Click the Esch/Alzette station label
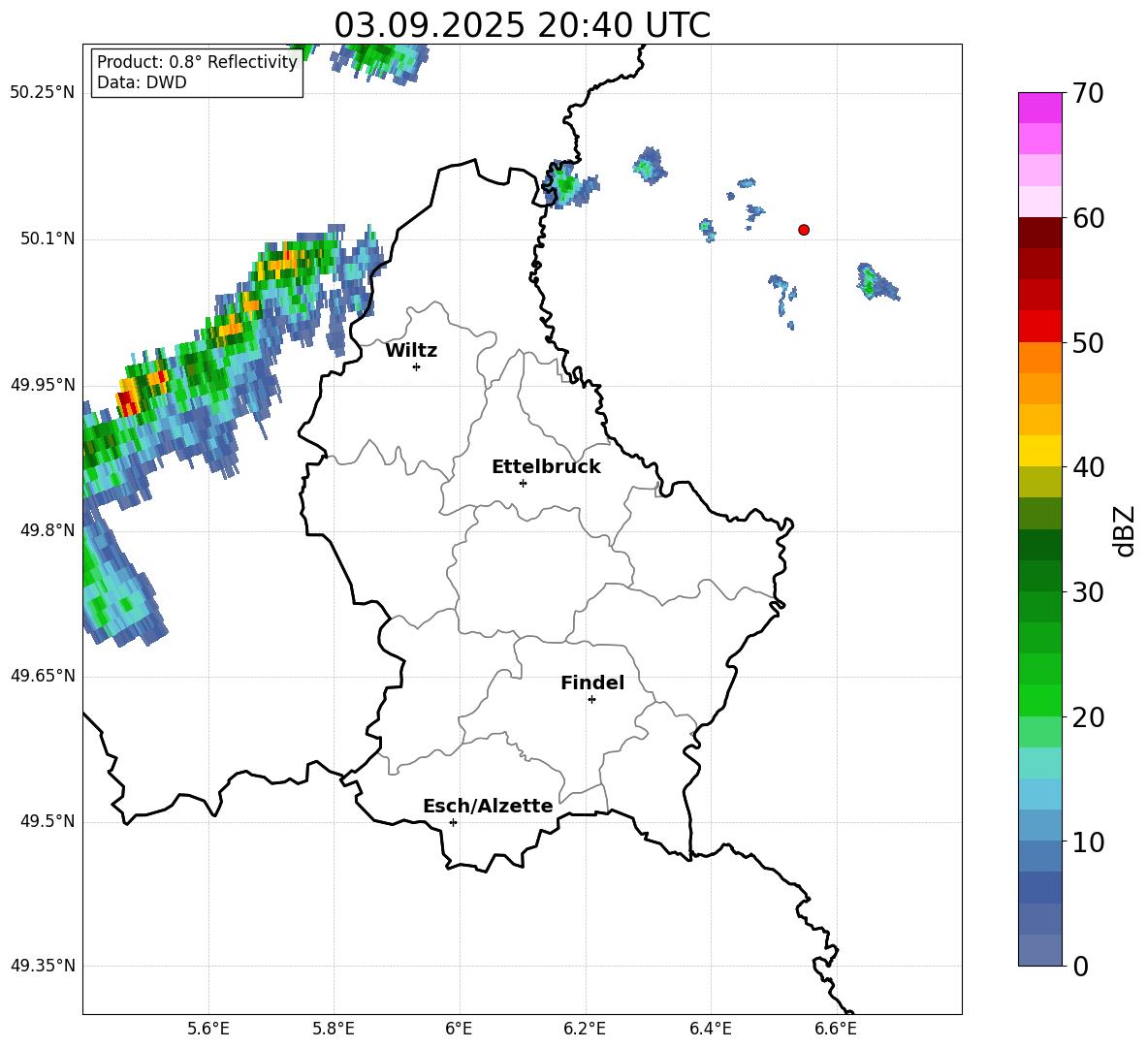 [488, 806]
